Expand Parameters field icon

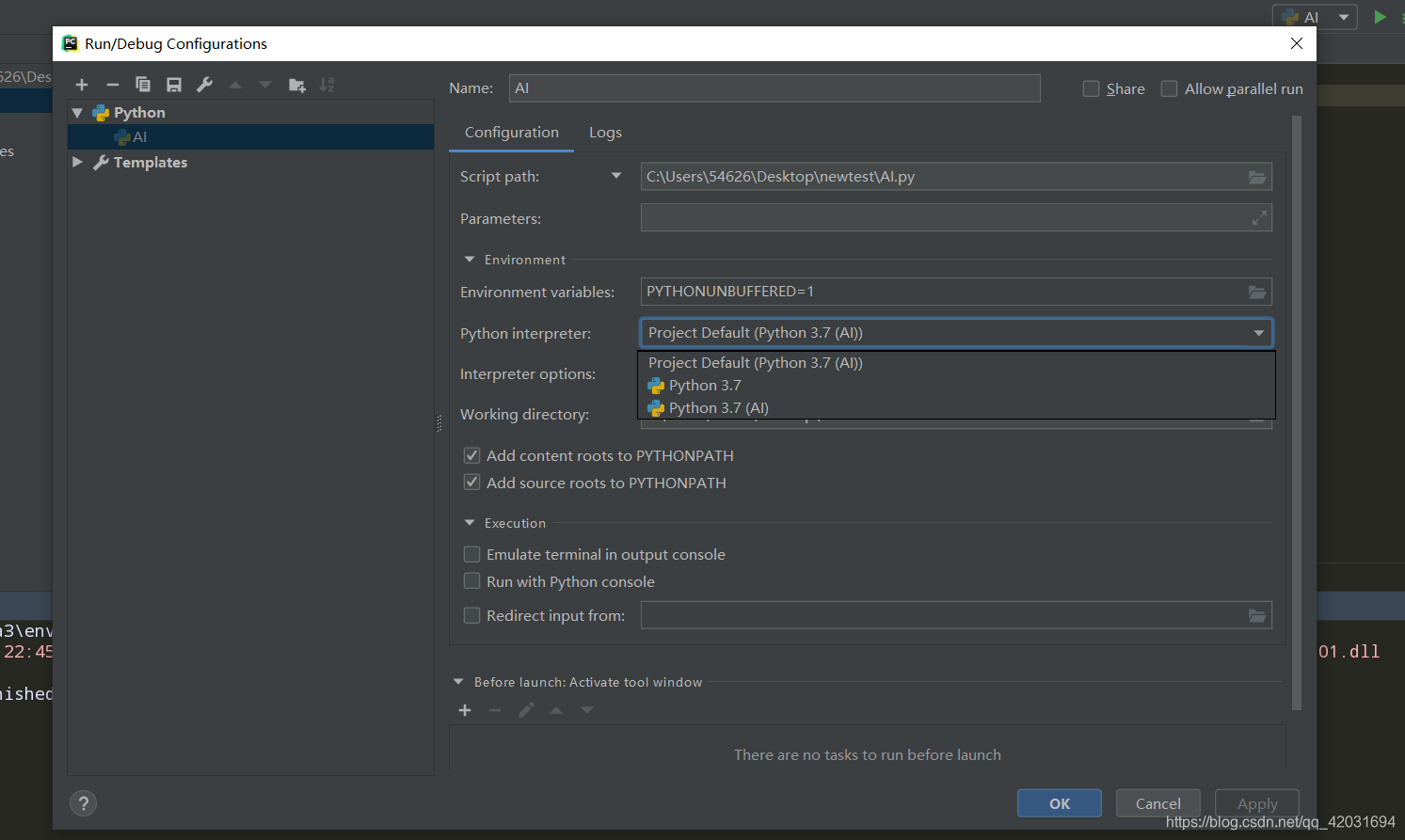(1259, 218)
